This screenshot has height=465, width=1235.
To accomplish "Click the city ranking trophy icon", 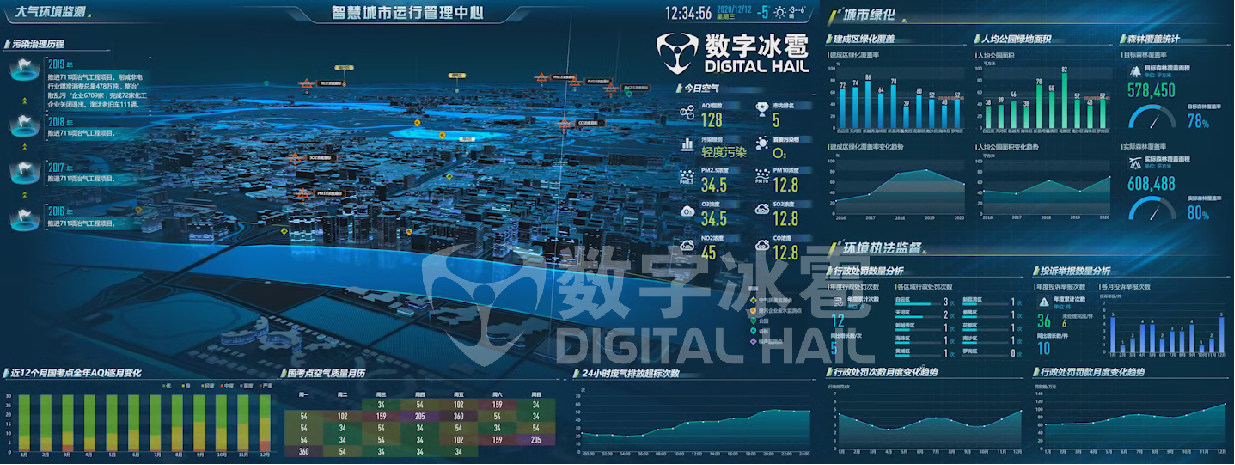I will coord(761,111).
